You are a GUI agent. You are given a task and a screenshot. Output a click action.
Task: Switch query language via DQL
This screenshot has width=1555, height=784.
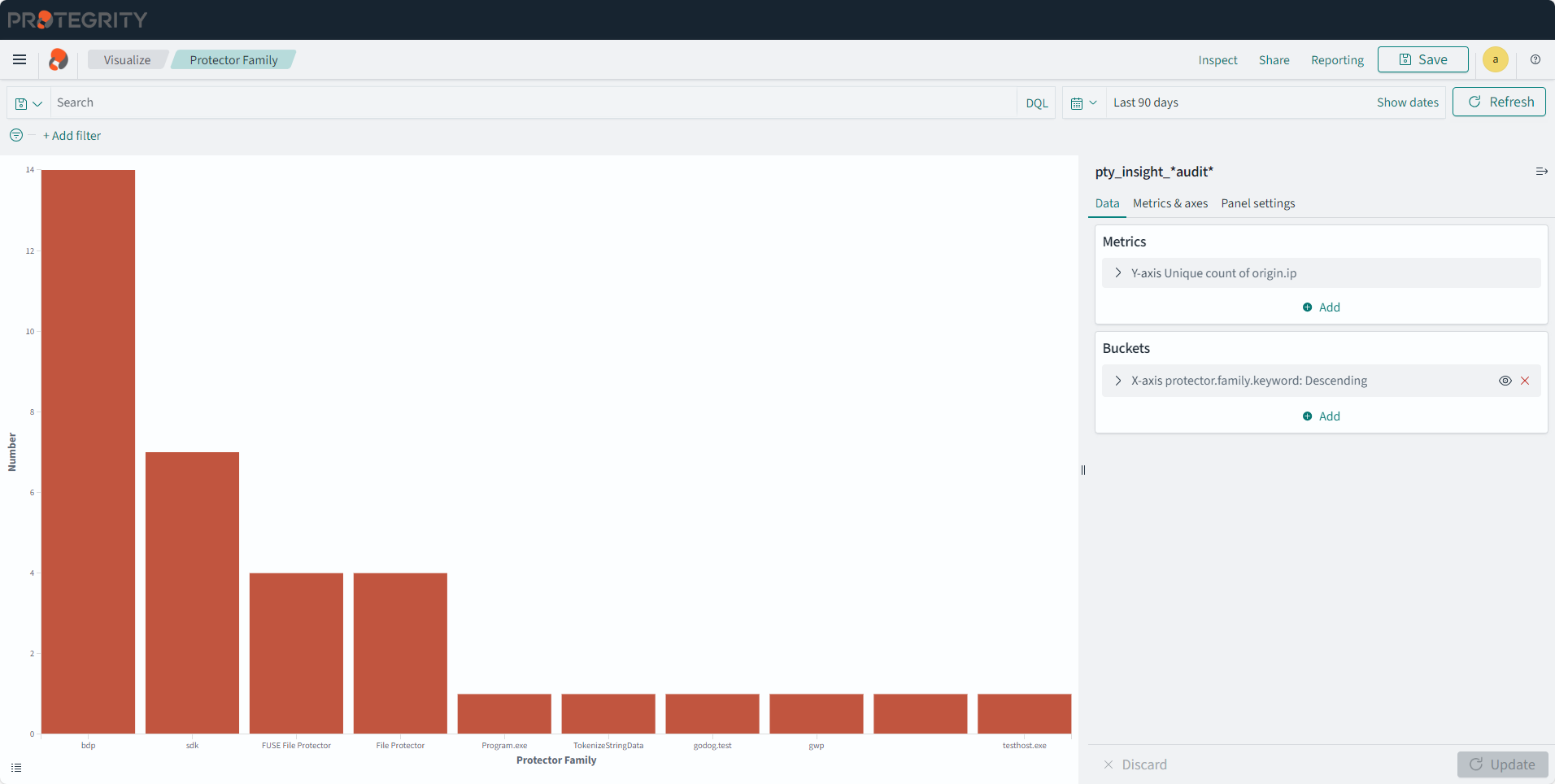[1036, 103]
